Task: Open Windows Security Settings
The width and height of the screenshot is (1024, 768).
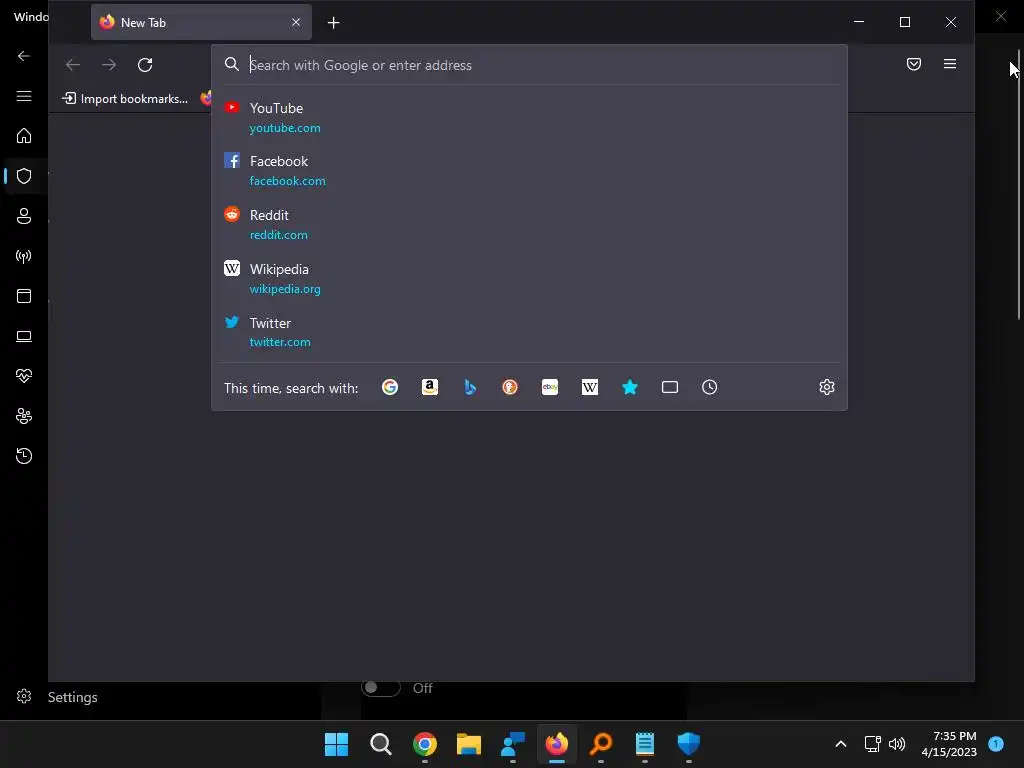Action: pos(56,697)
